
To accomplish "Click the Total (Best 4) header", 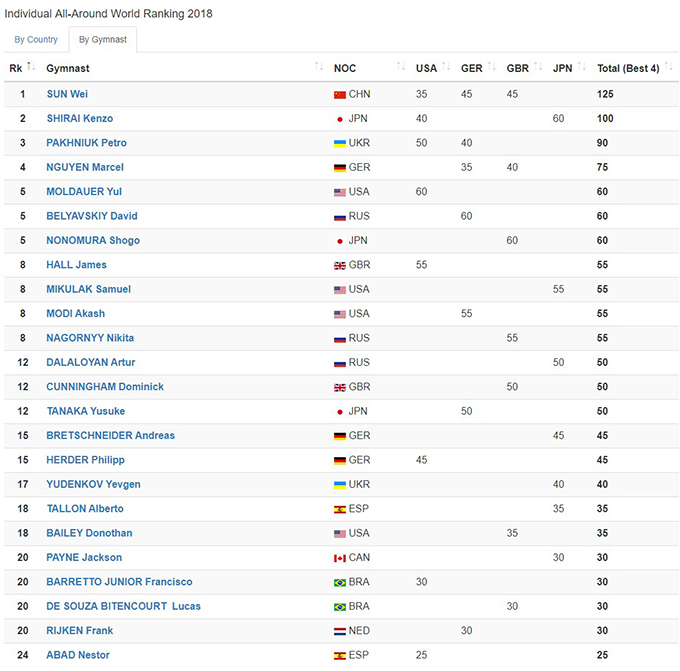I will [x=628, y=68].
